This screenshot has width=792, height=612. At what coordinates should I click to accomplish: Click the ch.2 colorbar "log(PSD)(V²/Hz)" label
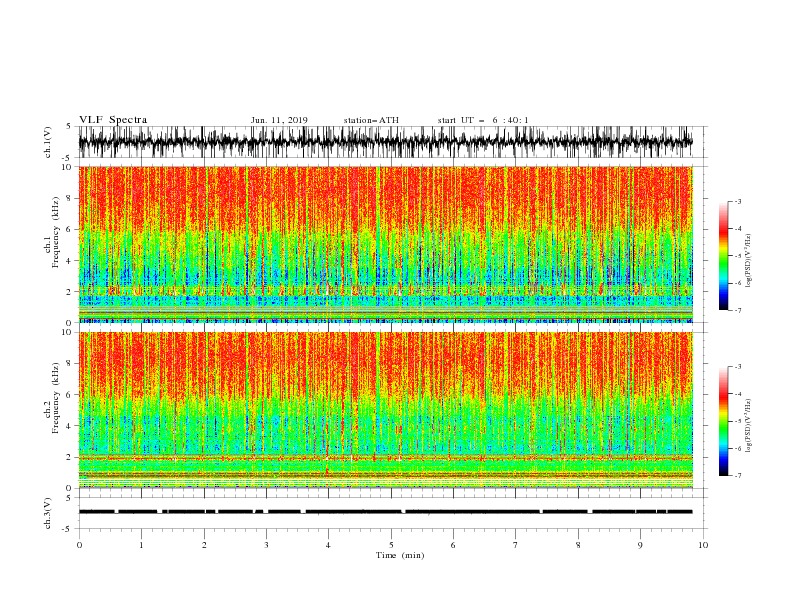[748, 426]
